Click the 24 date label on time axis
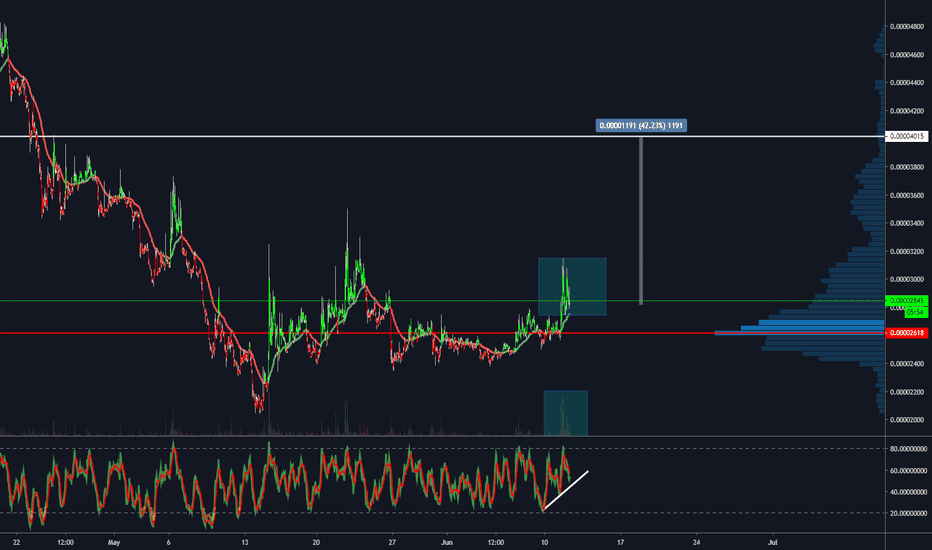Image resolution: width=932 pixels, height=550 pixels. [697, 542]
